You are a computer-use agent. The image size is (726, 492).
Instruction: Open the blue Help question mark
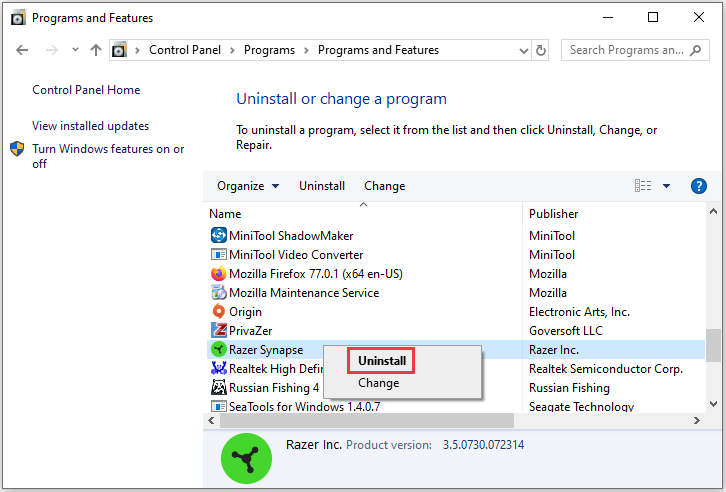pos(698,186)
